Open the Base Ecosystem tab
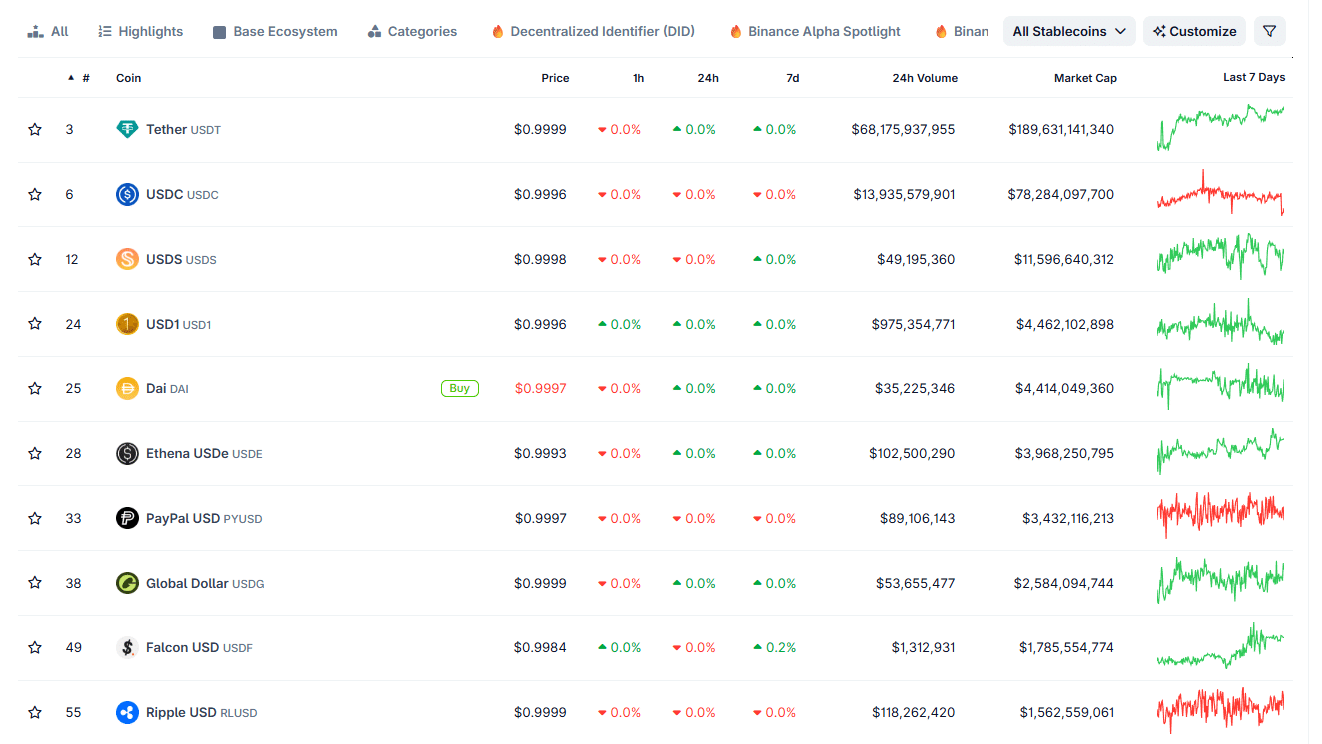1322x744 pixels. tap(275, 31)
